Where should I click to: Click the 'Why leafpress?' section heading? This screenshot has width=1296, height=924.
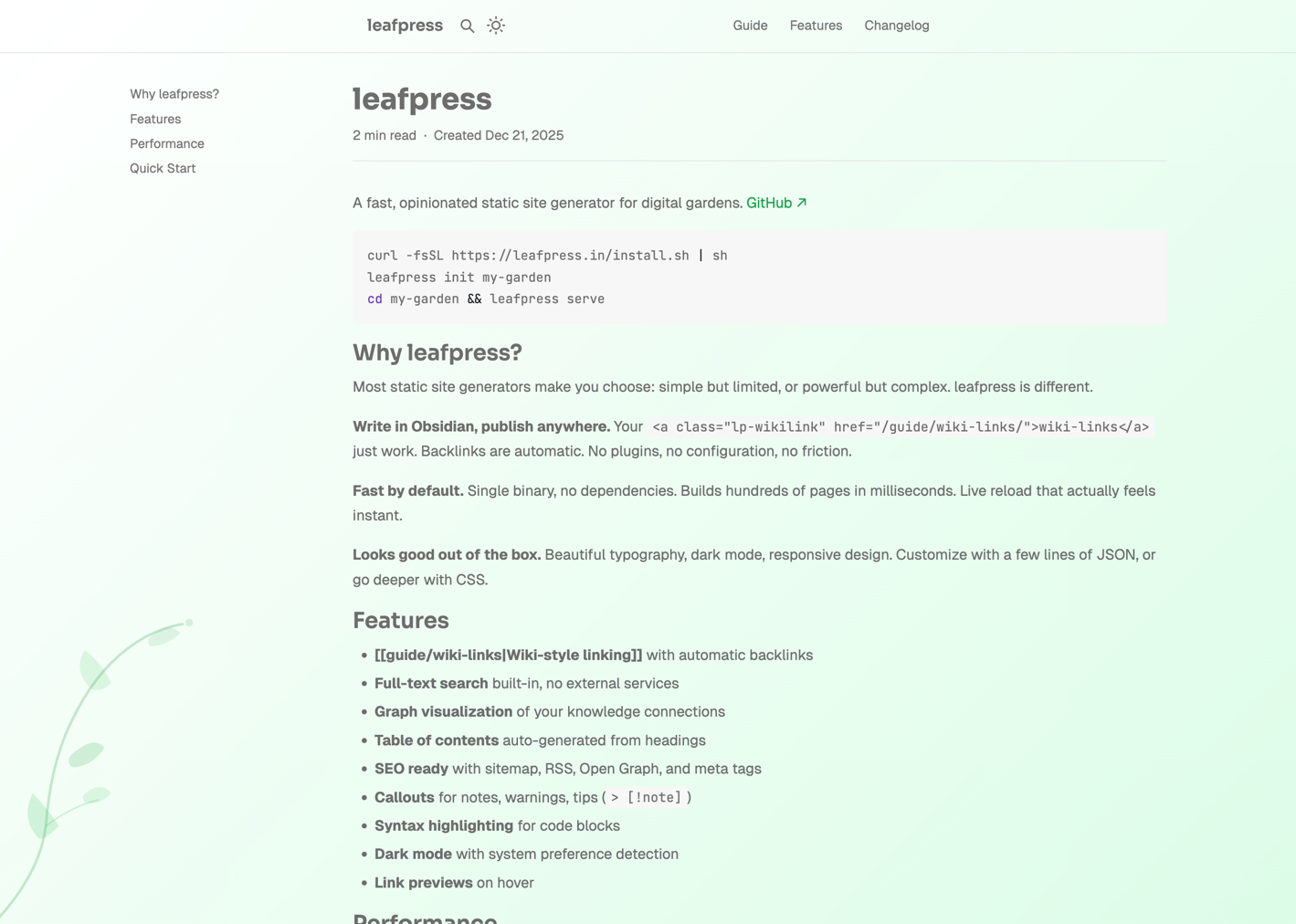coord(437,352)
